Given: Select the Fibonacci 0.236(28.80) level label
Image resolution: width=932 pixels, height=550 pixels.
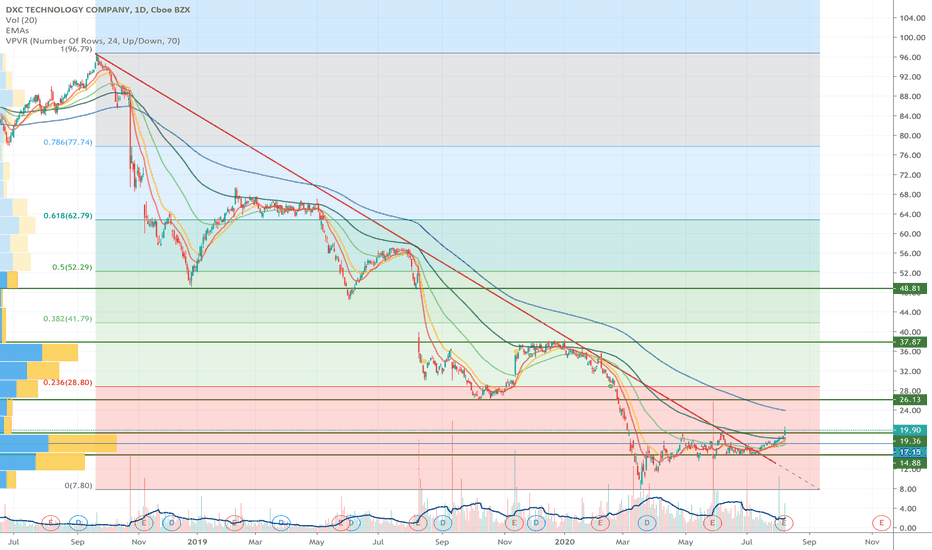Looking at the screenshot, I should [68, 382].
